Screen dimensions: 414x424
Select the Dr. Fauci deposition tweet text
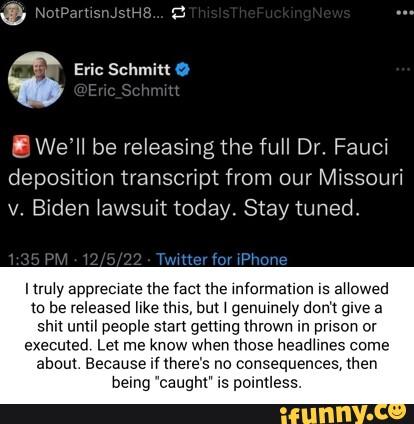pos(206,178)
